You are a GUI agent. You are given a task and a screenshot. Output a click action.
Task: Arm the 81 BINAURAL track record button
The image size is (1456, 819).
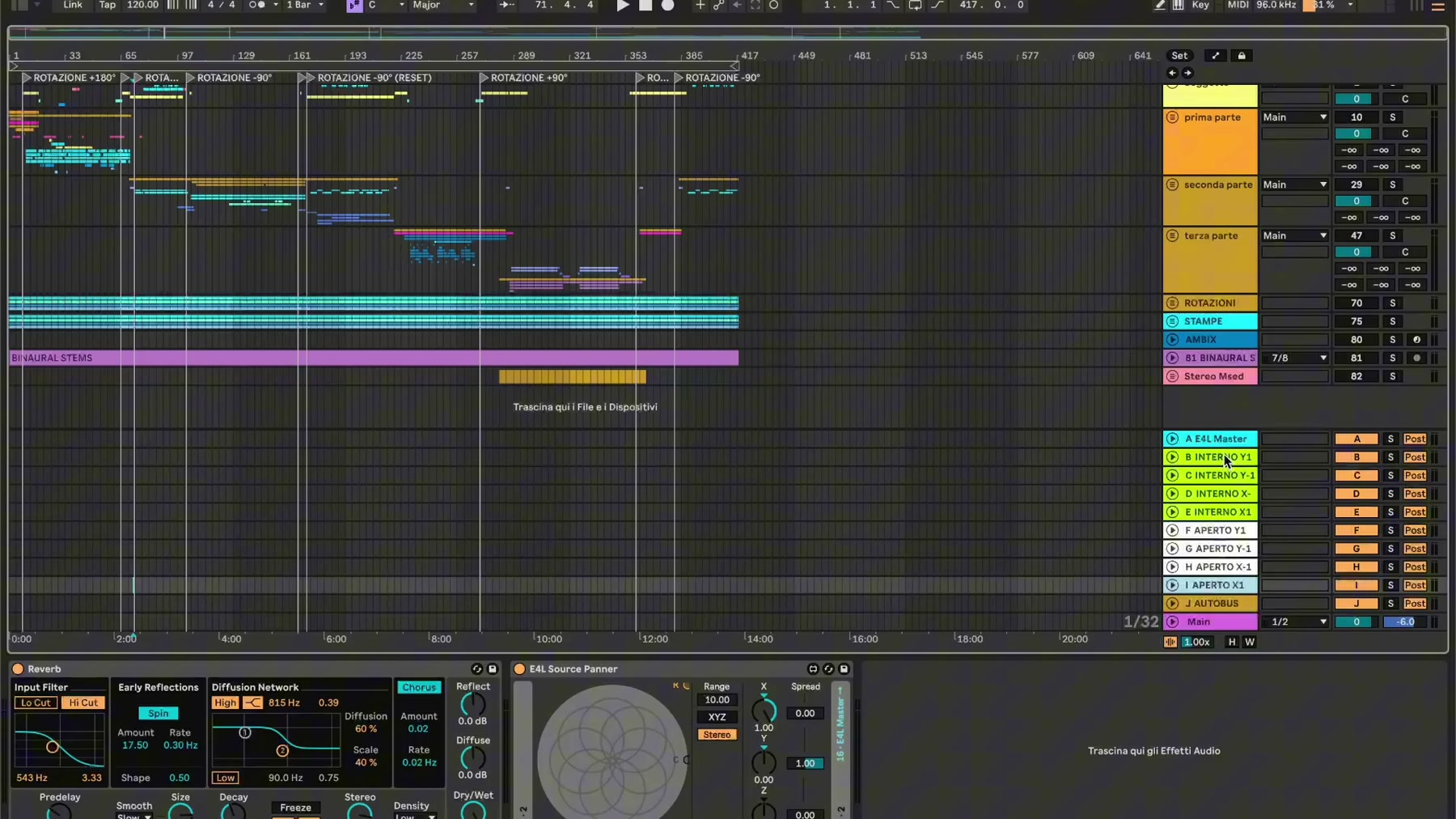pos(1416,358)
